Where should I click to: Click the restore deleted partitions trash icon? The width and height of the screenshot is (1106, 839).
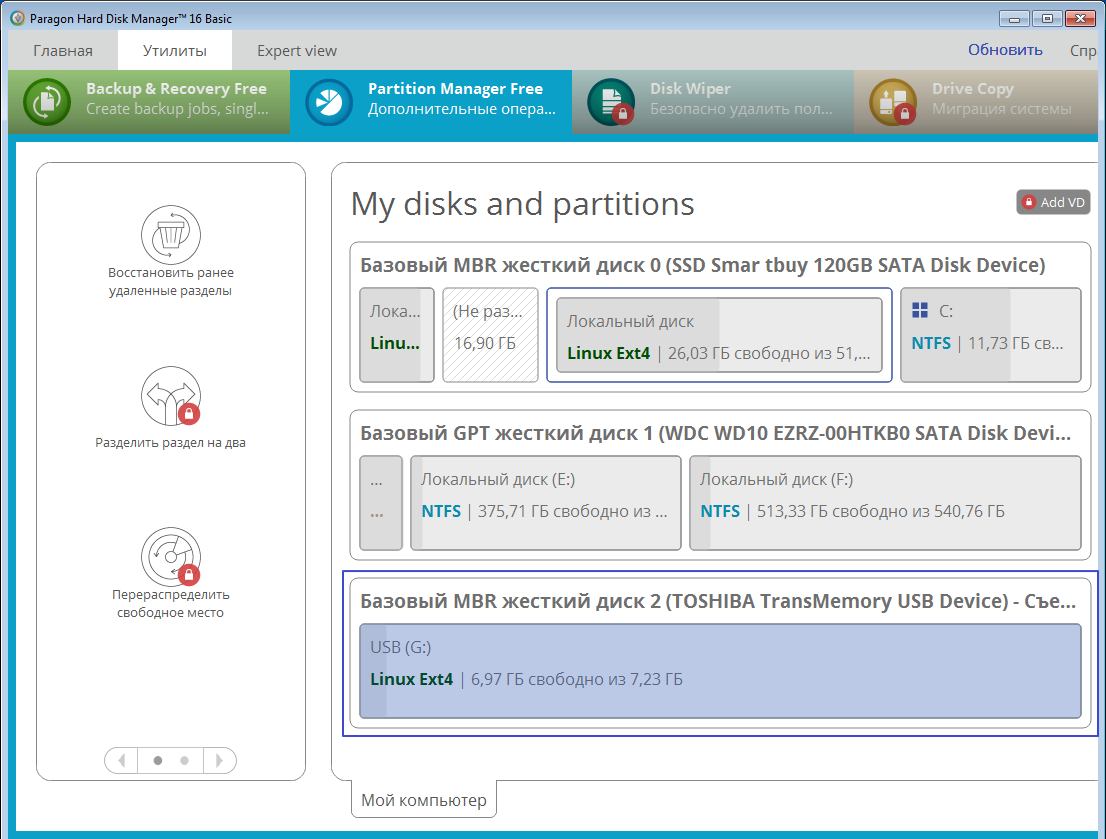coord(171,235)
